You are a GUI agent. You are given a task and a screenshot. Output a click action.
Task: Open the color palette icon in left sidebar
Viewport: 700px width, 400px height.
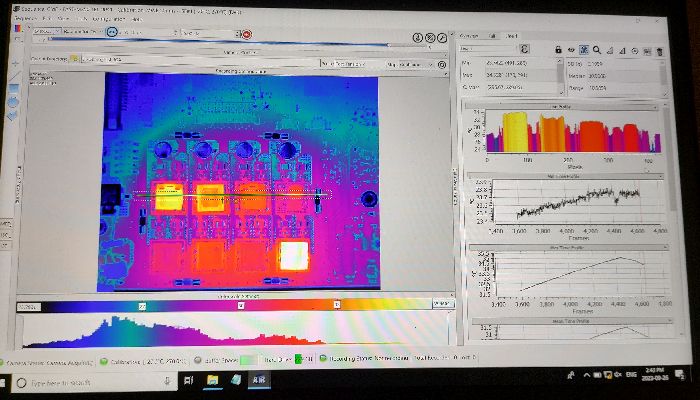pos(17,28)
